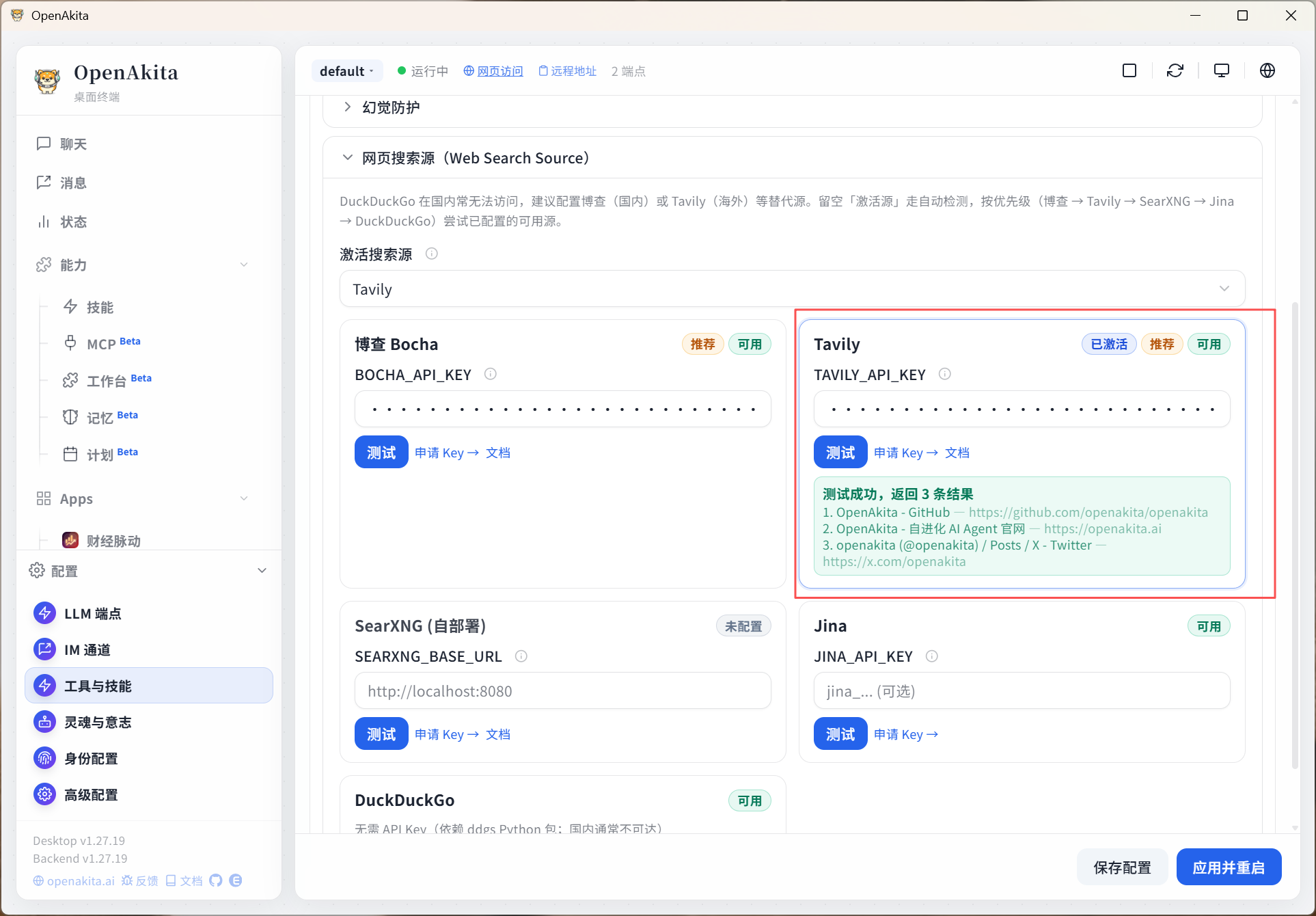This screenshot has width=1316, height=916.
Task: Click the 运行中 running status
Action: (x=423, y=71)
